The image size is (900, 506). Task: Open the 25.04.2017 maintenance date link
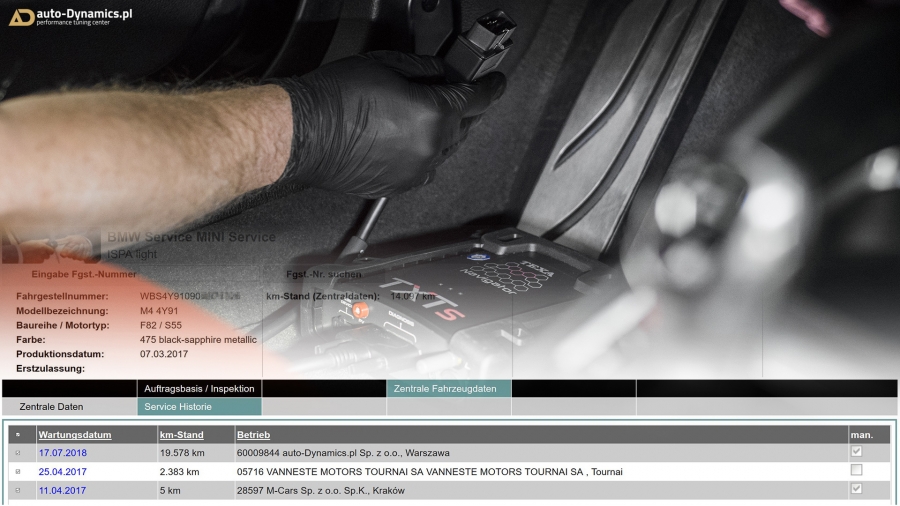(x=62, y=472)
